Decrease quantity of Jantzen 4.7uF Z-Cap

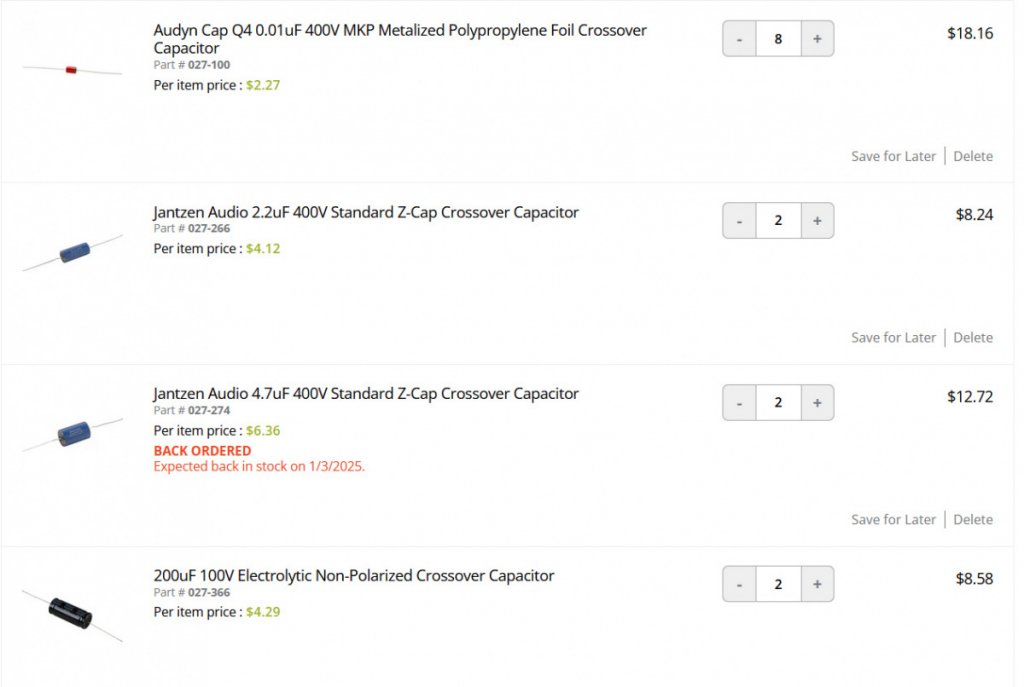tap(739, 402)
